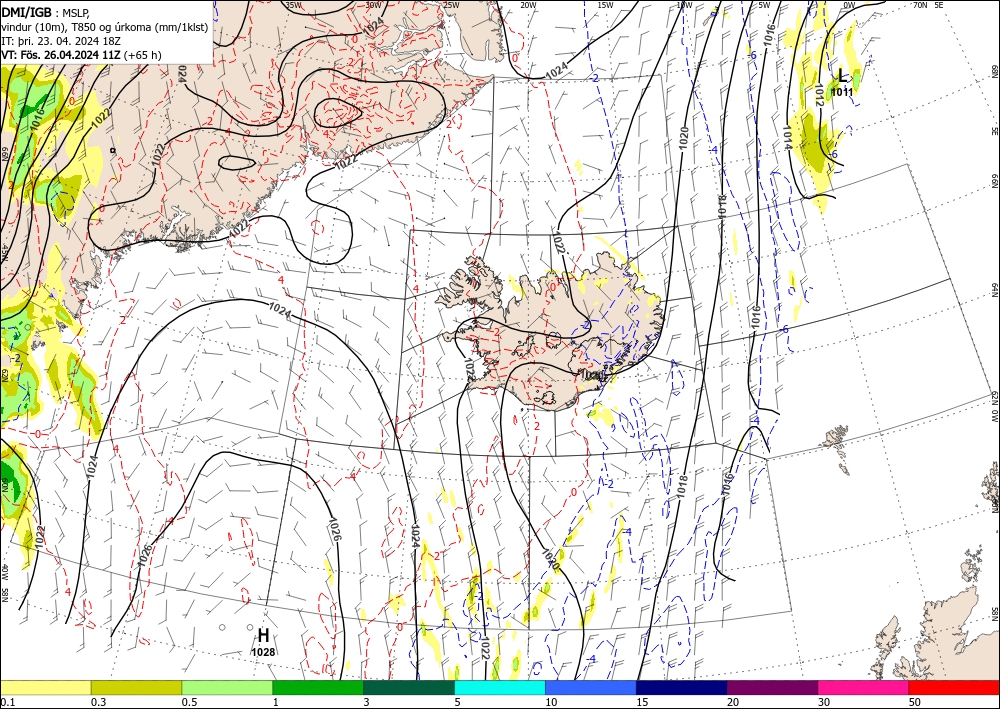This screenshot has height=709, width=1000.
Task: Click the cyan 5 mm legend swatch
Action: [x=500, y=687]
